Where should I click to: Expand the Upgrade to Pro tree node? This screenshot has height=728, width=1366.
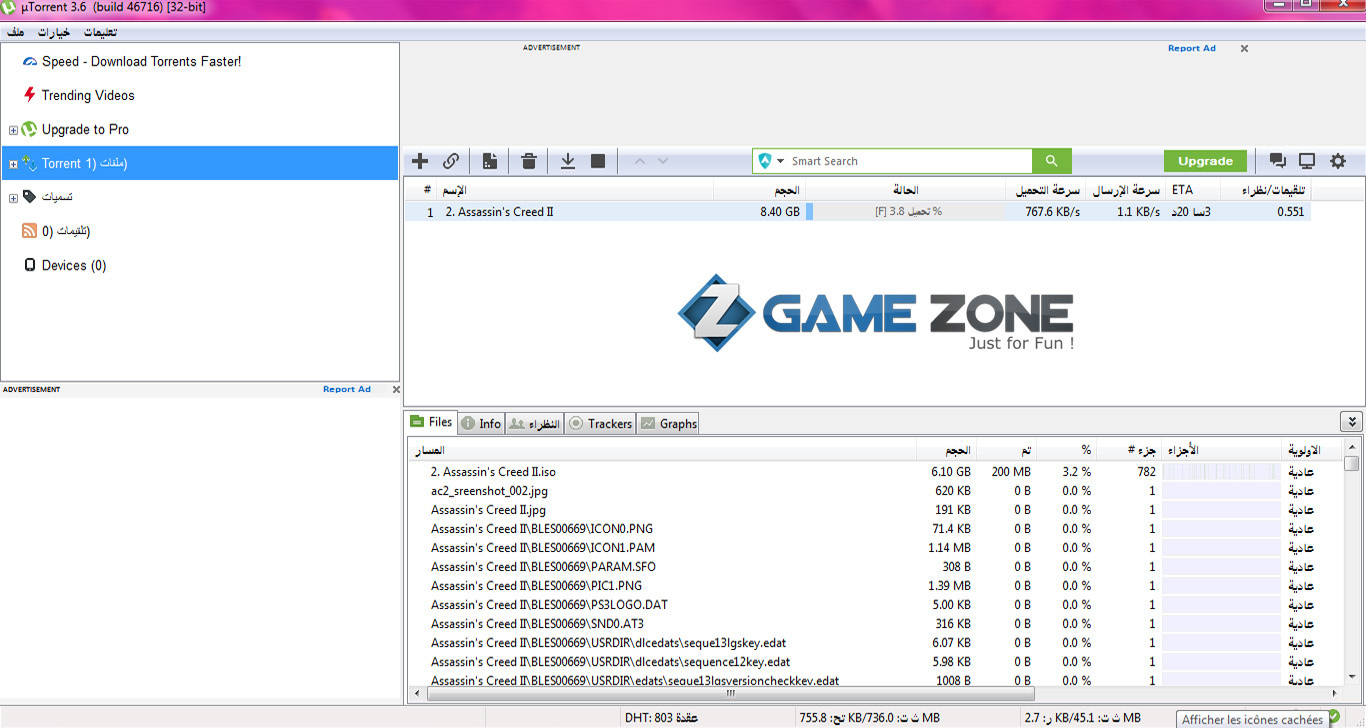(x=13, y=130)
